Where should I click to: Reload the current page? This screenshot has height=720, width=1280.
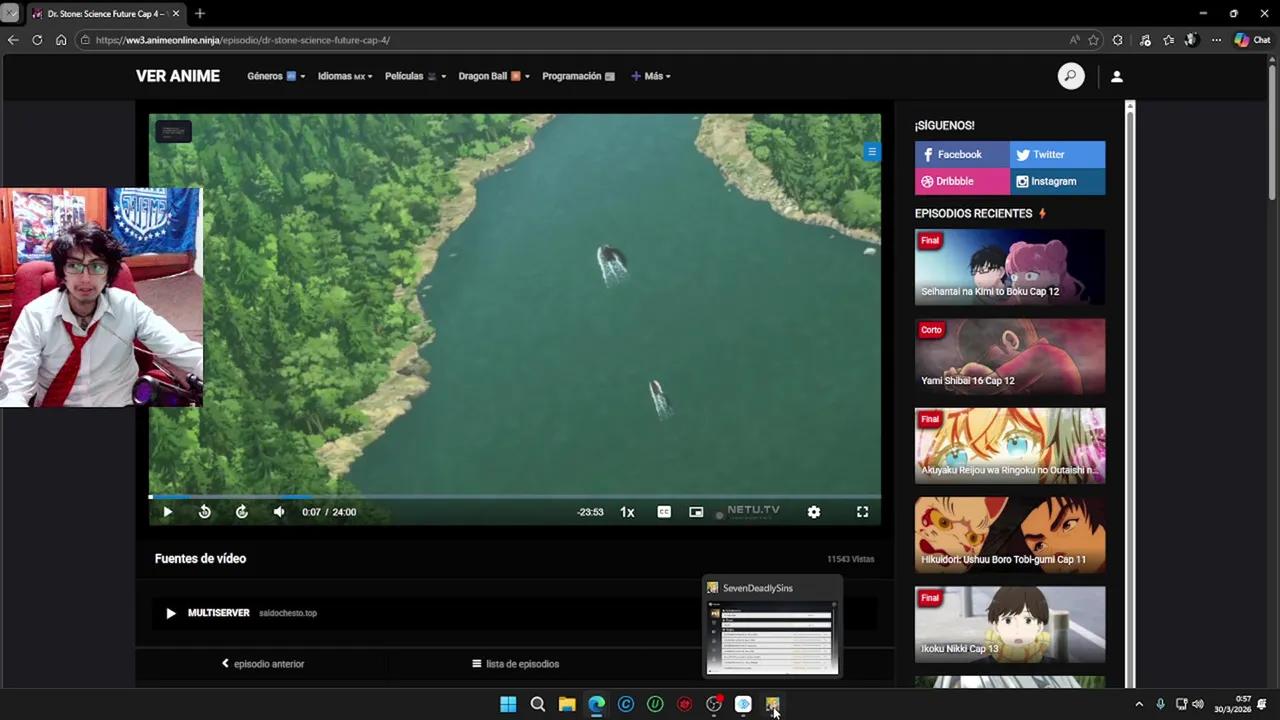coord(37,40)
